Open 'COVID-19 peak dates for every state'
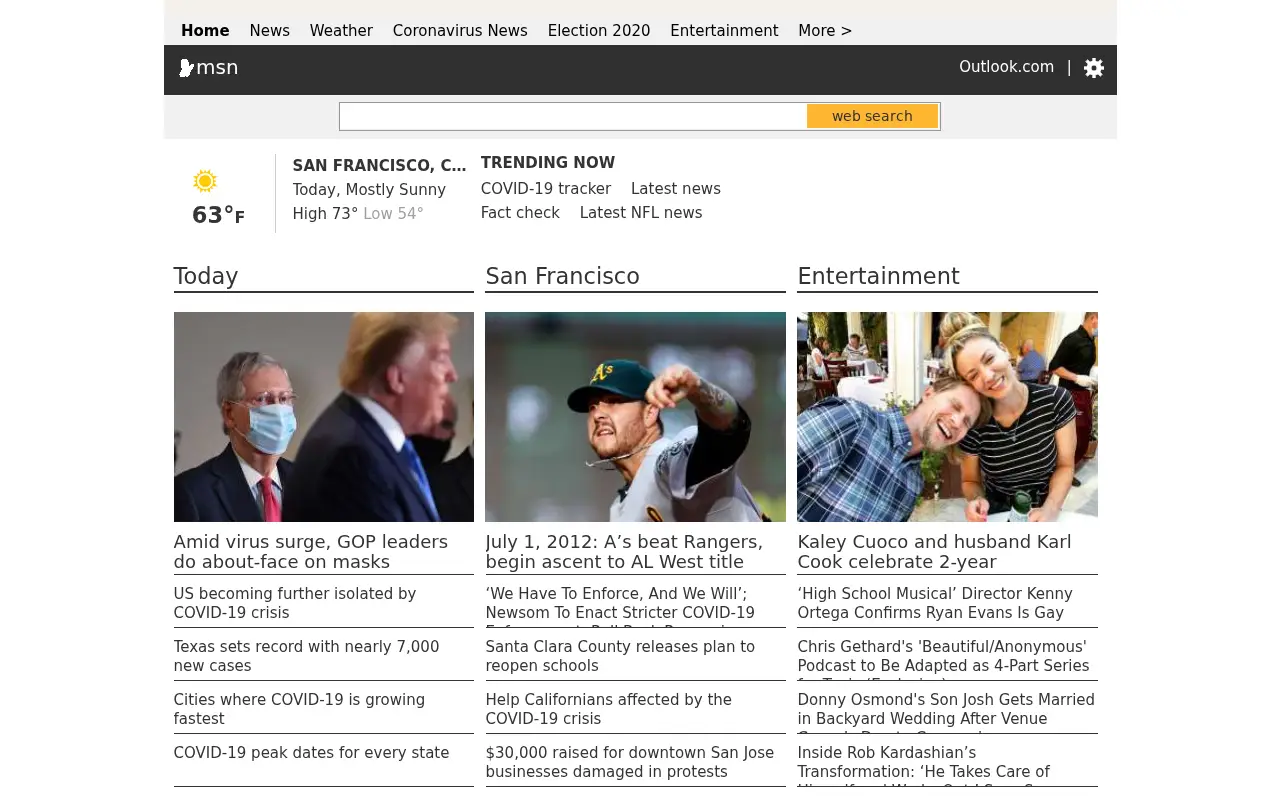The height and width of the screenshot is (800, 1280). coord(312,753)
